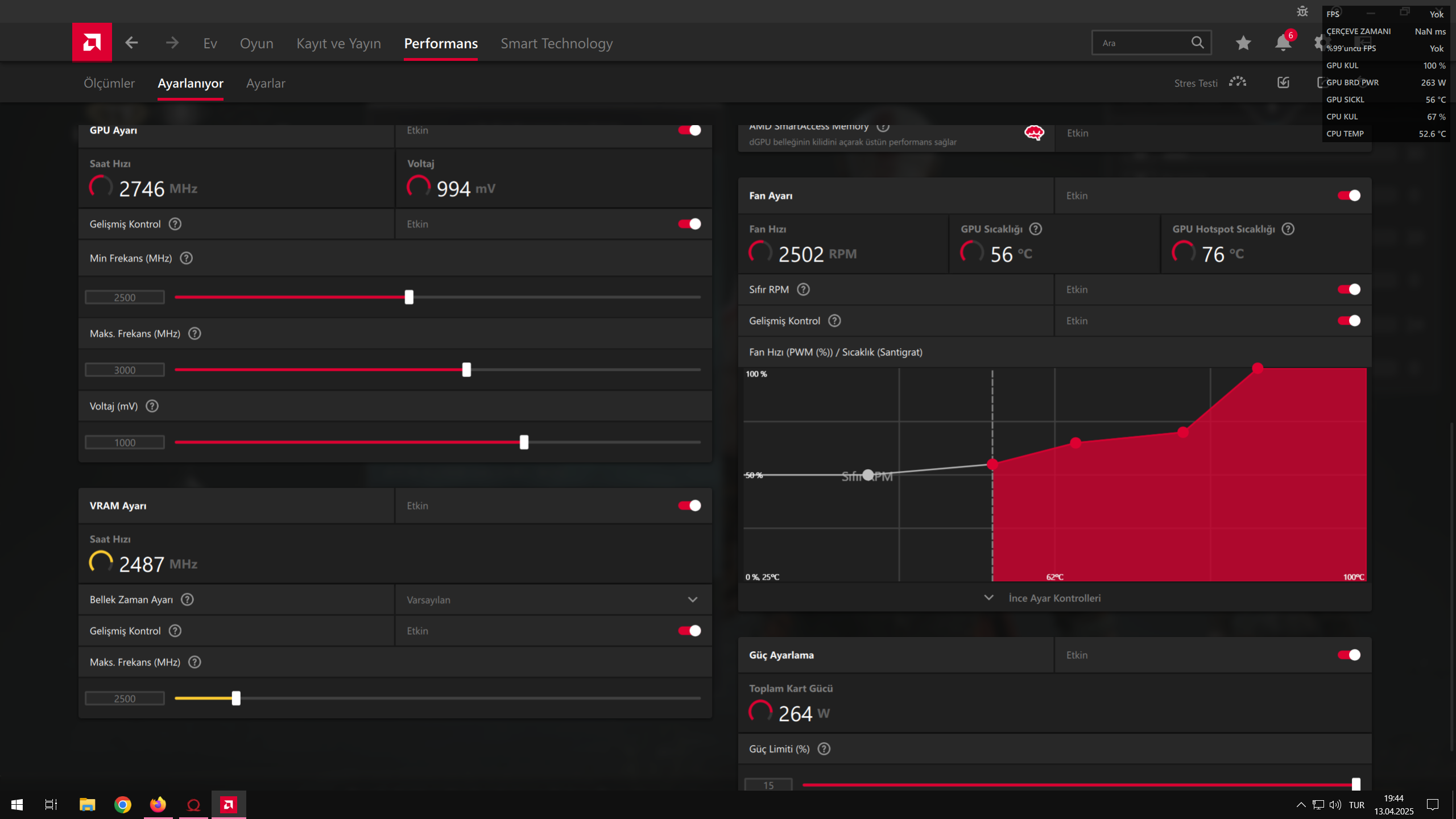Click the Stres Testi button

click(1196, 83)
